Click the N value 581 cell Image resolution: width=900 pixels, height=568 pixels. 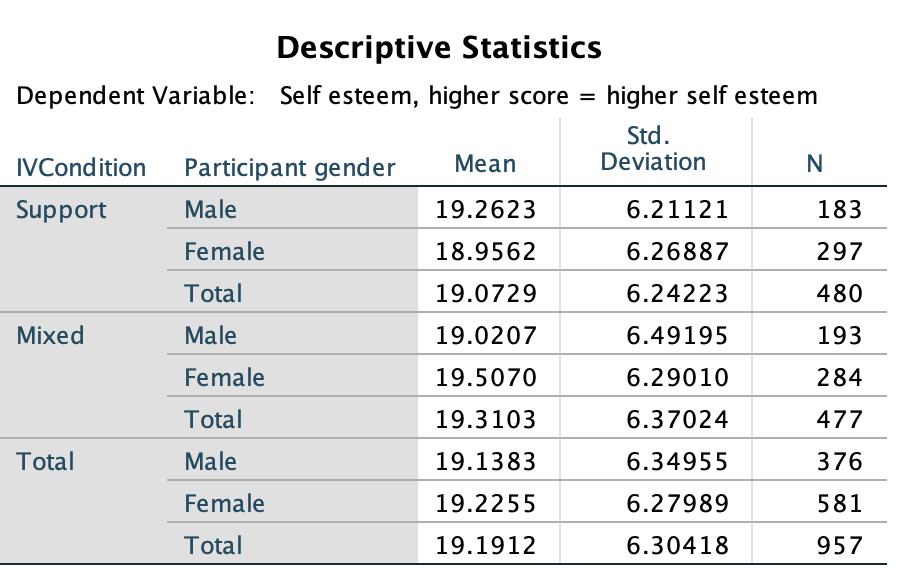tap(840, 503)
